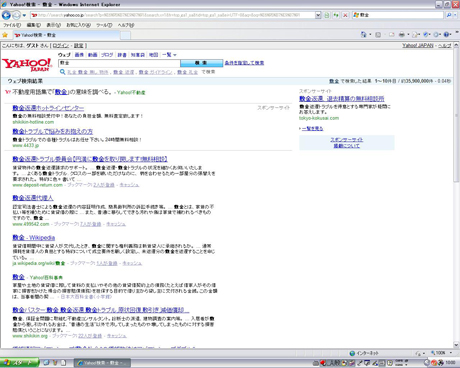The height and width of the screenshot is (368, 460).
Task: Open the recent pages dropdown beside Forward
Action: click(24, 15)
